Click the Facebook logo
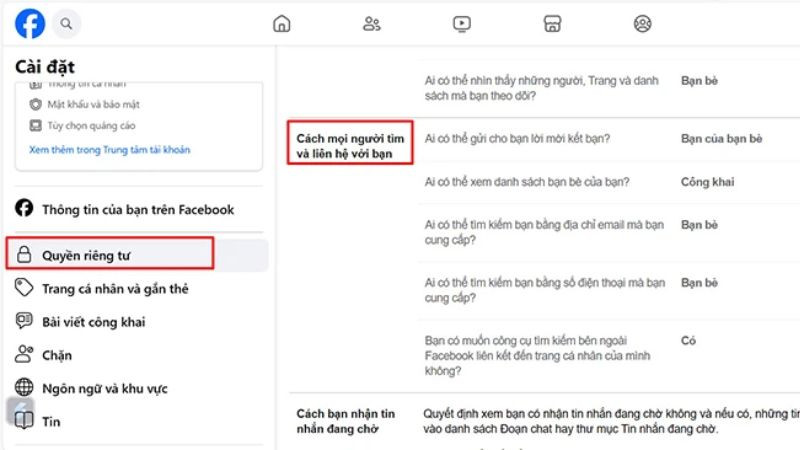Image resolution: width=800 pixels, height=450 pixels. 30,23
